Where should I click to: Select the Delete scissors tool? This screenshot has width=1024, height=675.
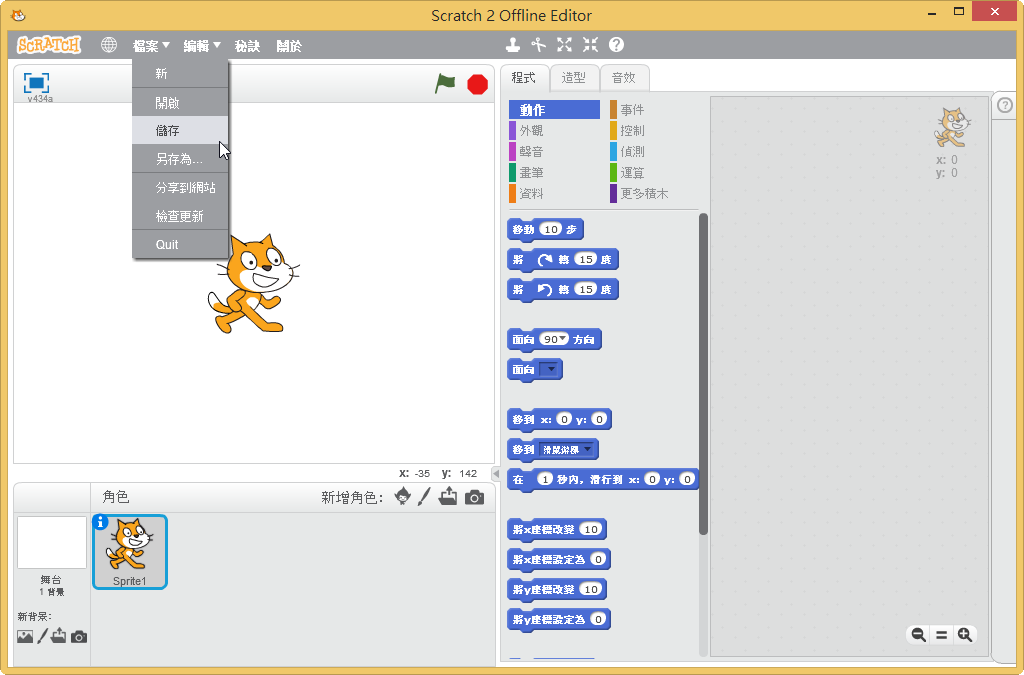pyautogui.click(x=538, y=44)
